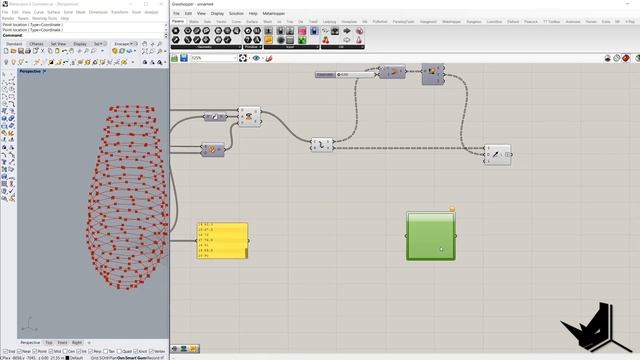Expand the Util panel group
This screenshot has width=640, height=360.
pos(342,47)
